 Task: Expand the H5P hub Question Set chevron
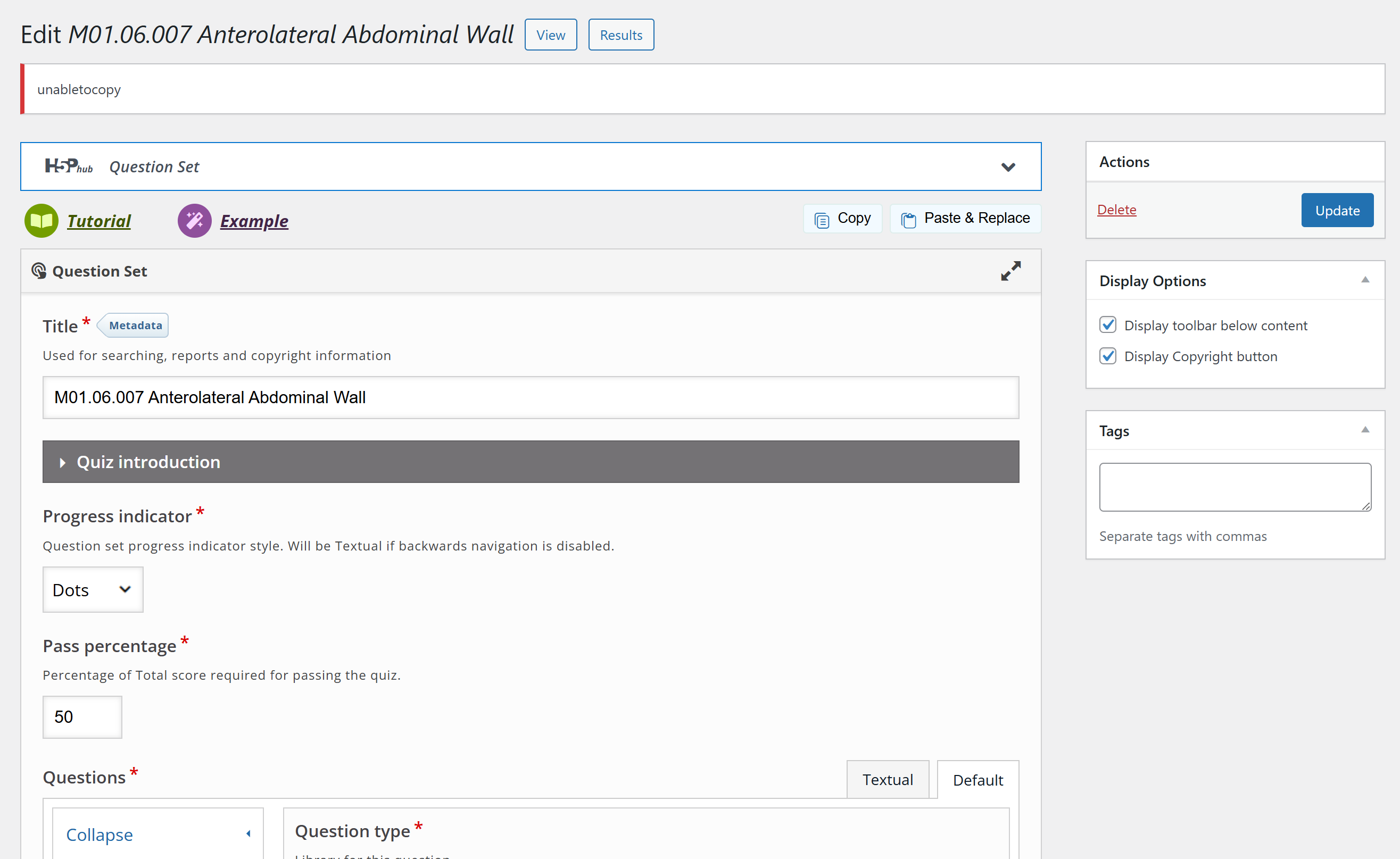tap(1008, 167)
